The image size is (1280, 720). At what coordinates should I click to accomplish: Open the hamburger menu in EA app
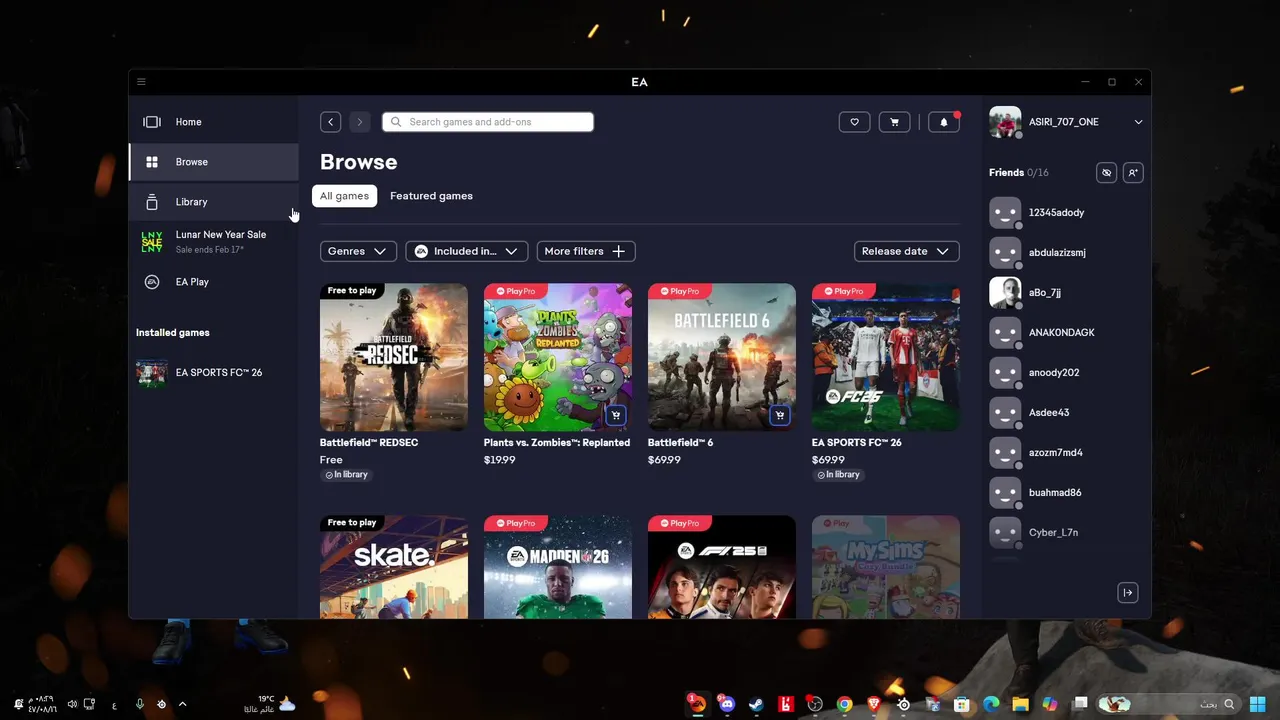[141, 82]
